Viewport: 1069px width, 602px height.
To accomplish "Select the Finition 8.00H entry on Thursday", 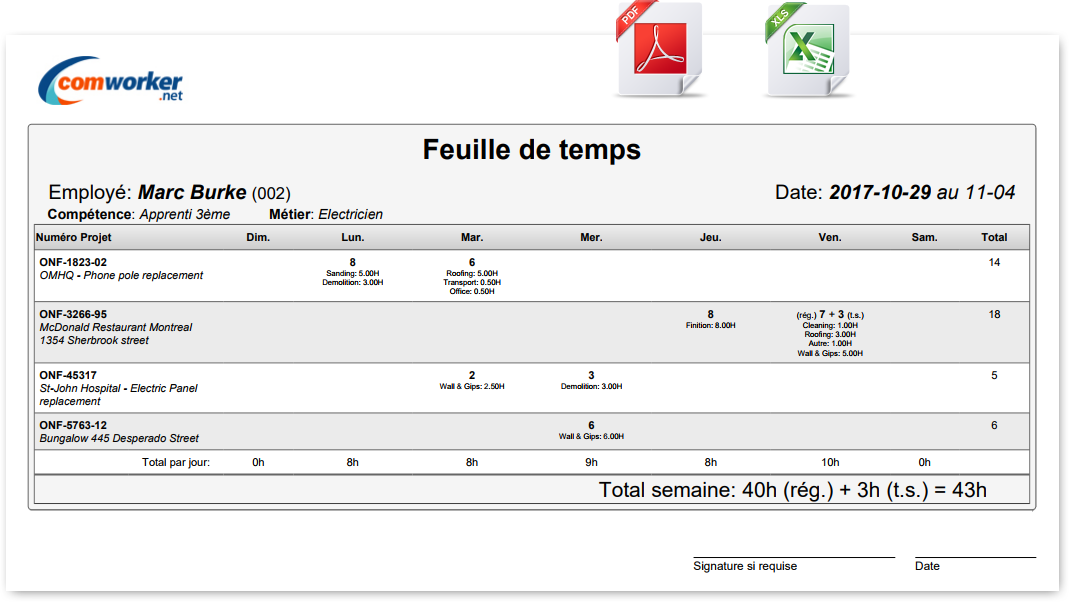I will [x=710, y=325].
